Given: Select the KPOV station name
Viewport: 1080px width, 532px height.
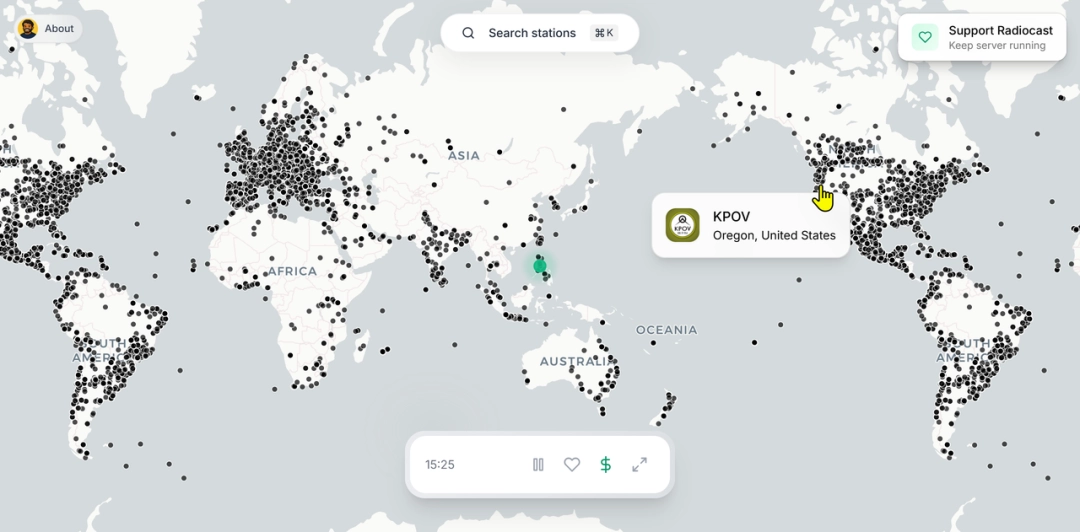Looking at the screenshot, I should (x=731, y=216).
